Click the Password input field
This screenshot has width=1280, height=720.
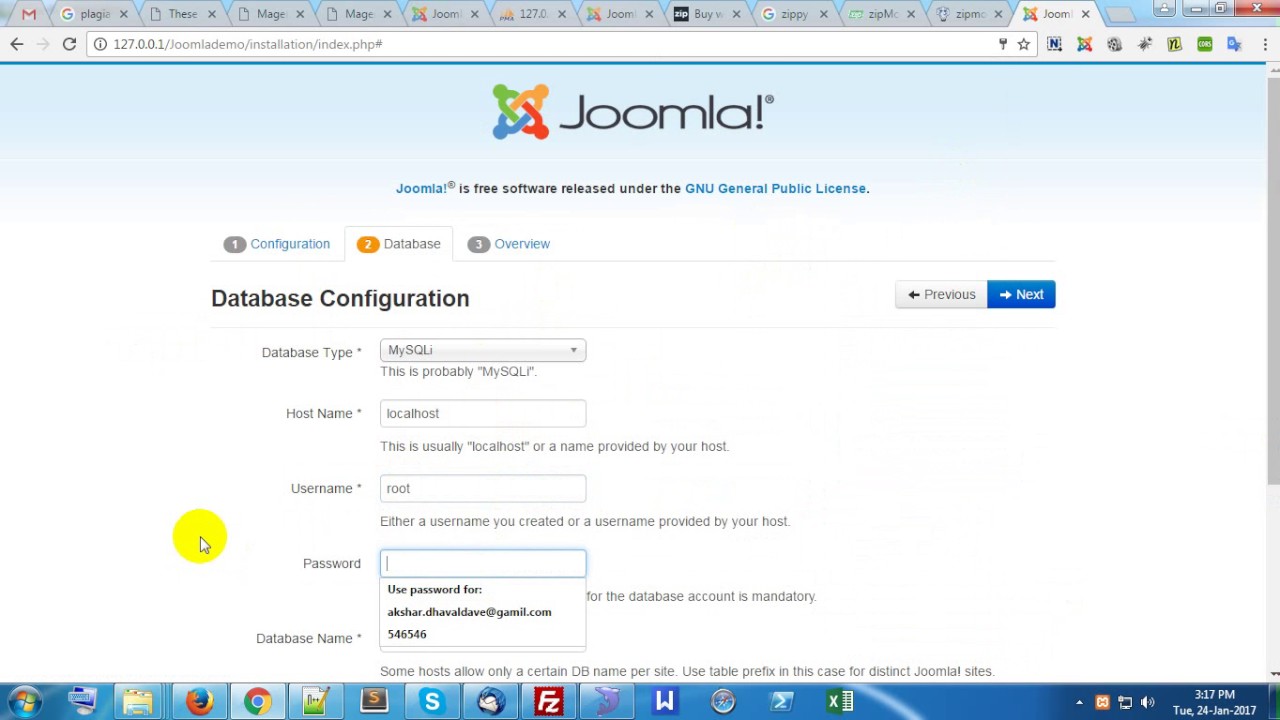[483, 563]
